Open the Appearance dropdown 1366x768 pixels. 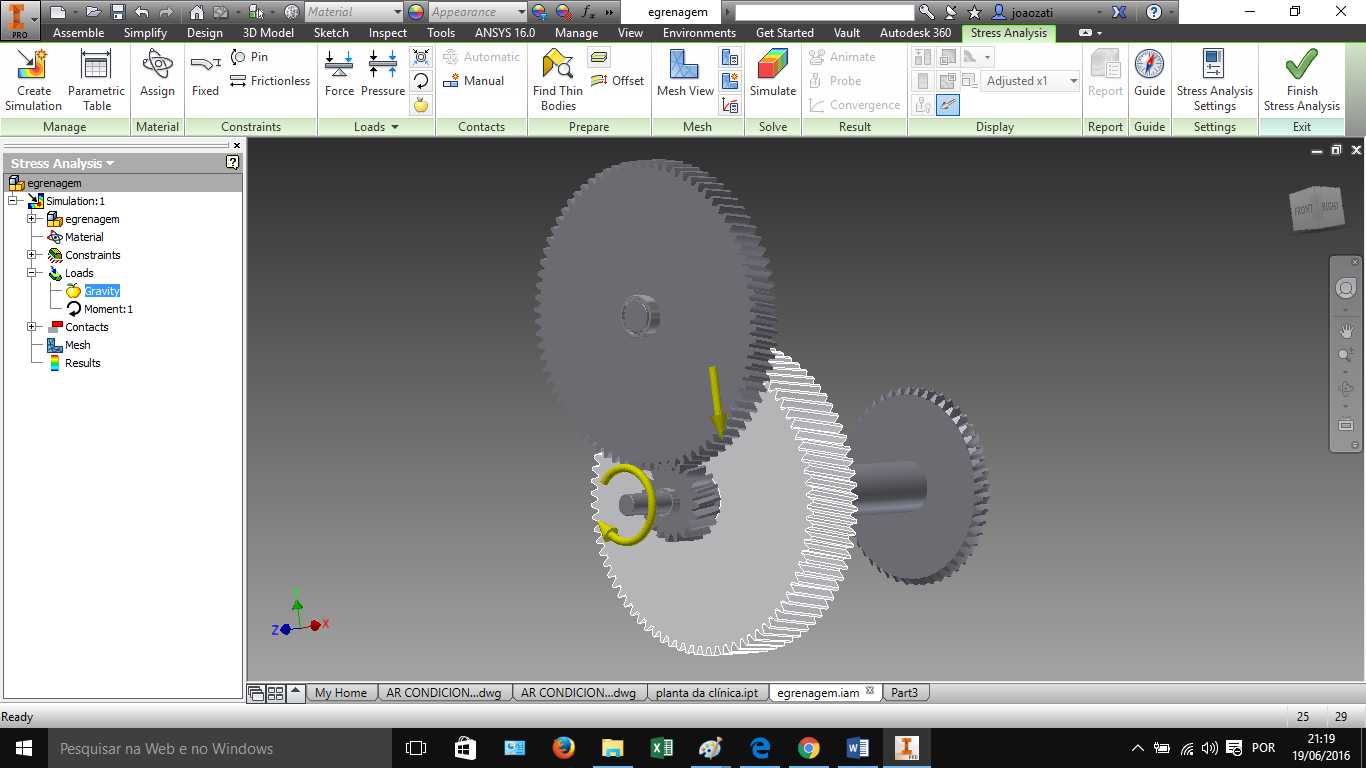[478, 12]
